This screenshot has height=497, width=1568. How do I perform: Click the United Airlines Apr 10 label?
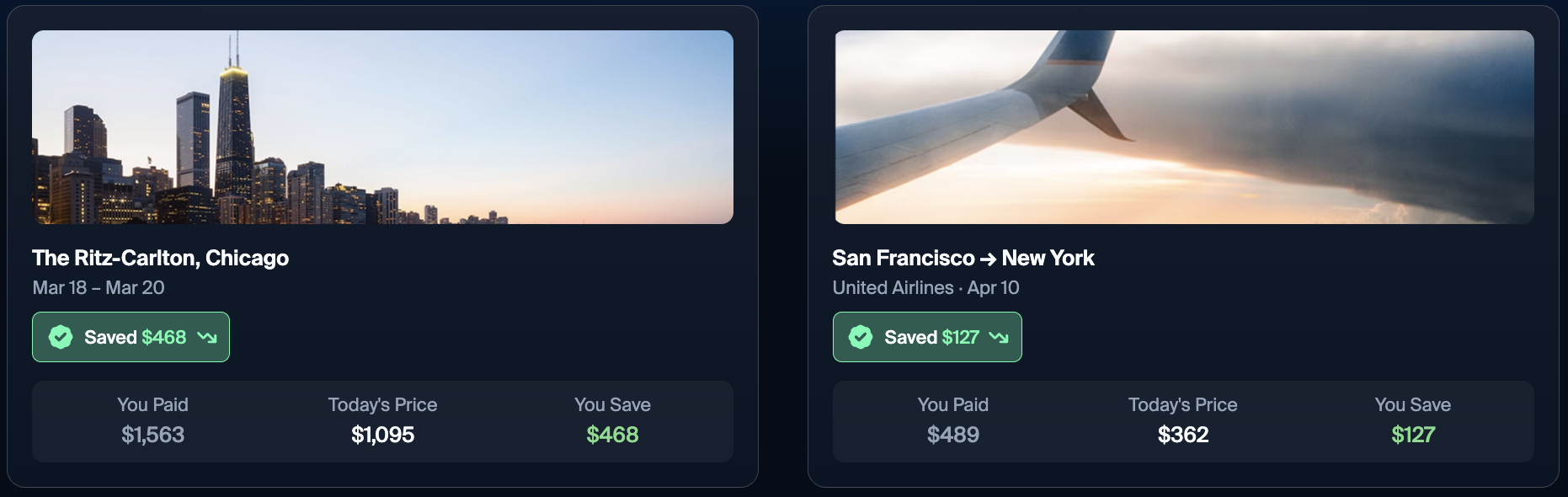tap(925, 287)
